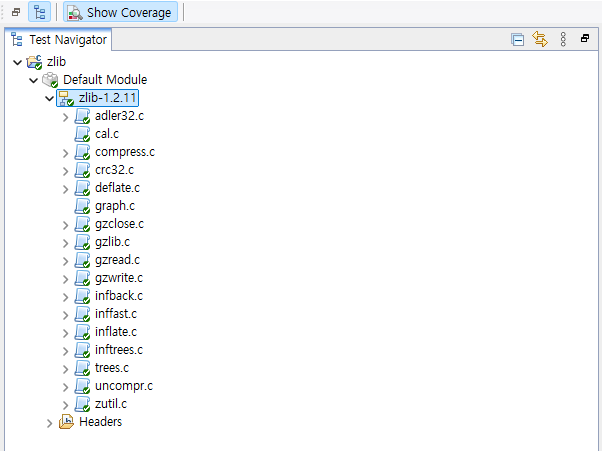This screenshot has width=602, height=451.
Task: Click the cal.c file icon
Action: (83, 134)
